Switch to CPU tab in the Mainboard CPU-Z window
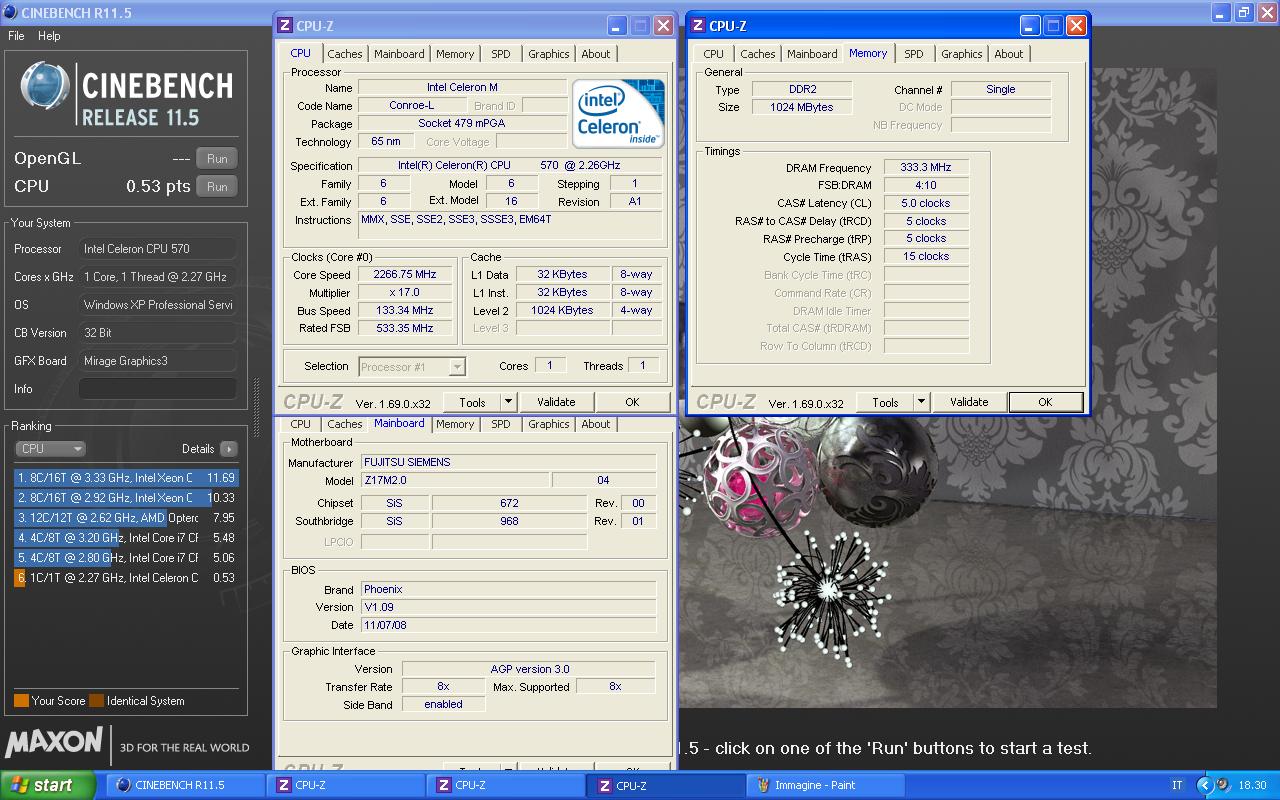Screen dimensions: 1280x800 pyautogui.click(x=301, y=424)
